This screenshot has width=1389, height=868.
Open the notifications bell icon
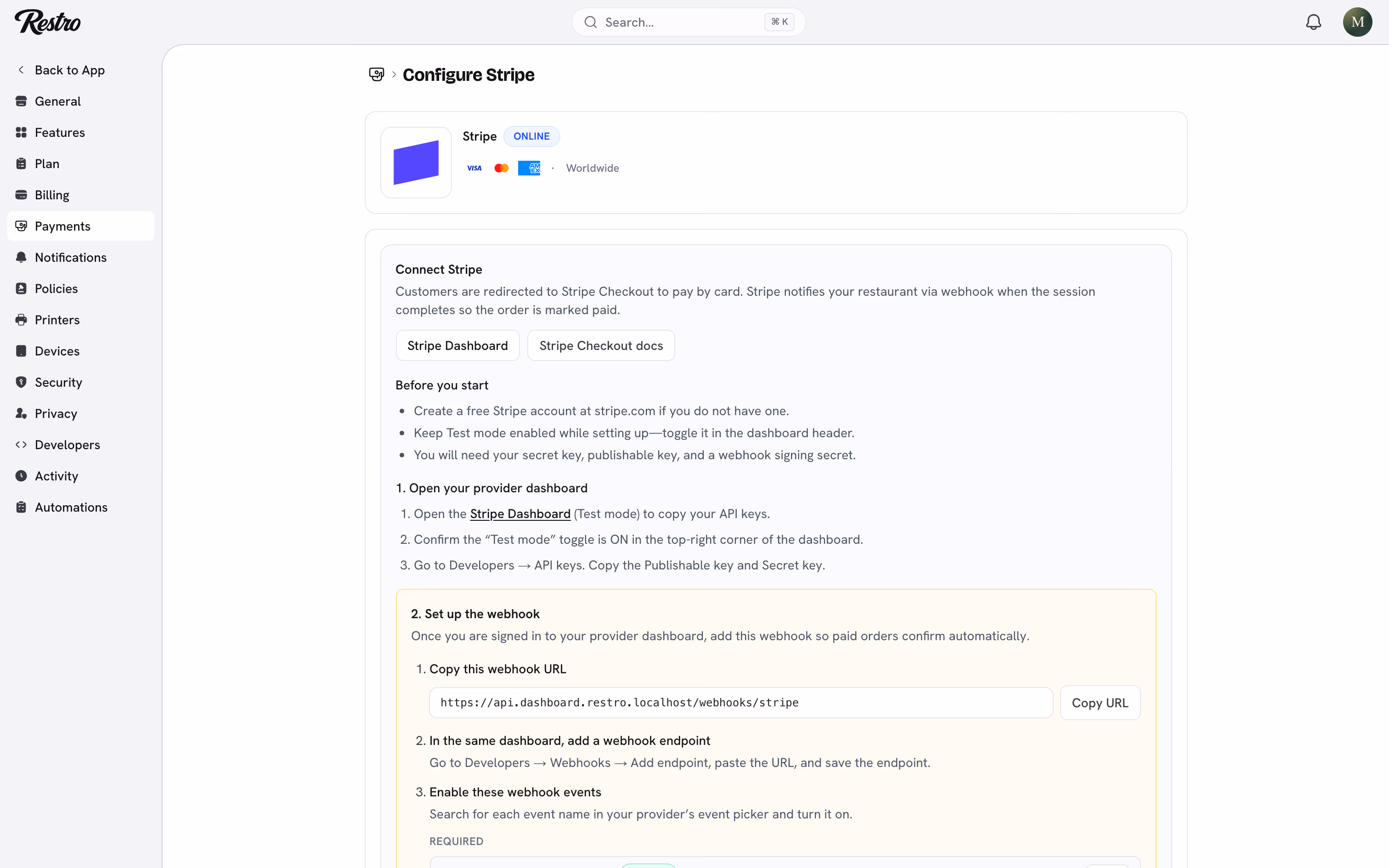(x=1313, y=22)
